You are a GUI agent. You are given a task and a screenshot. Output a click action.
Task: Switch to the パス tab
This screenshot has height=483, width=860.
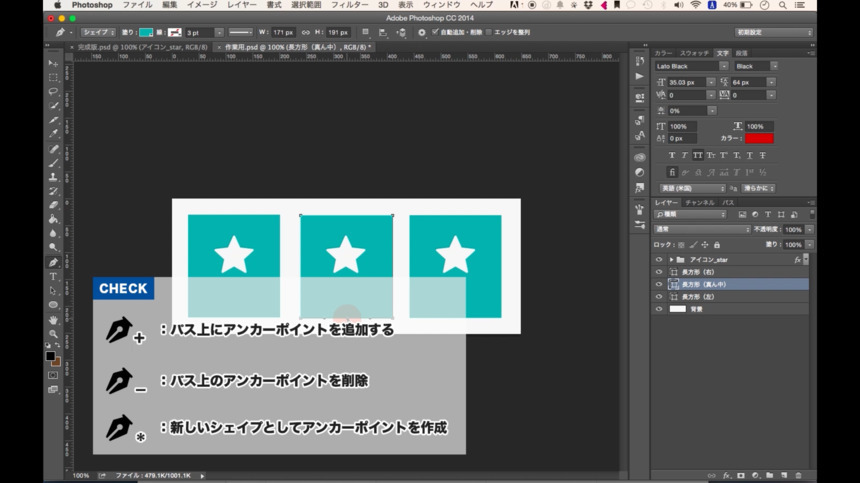click(x=728, y=203)
